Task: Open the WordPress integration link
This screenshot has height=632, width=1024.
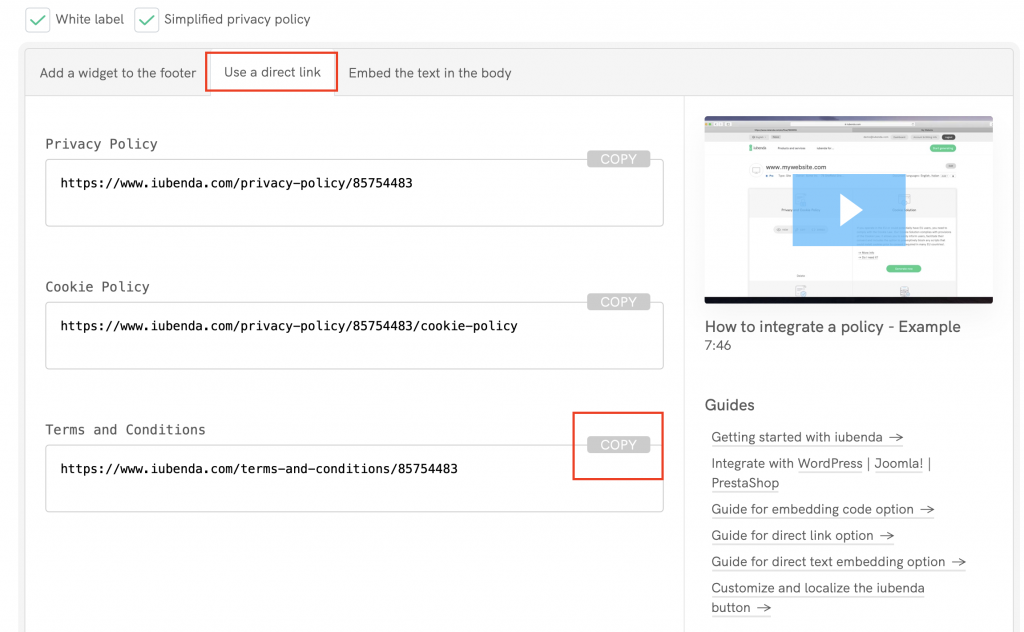Action: point(828,464)
